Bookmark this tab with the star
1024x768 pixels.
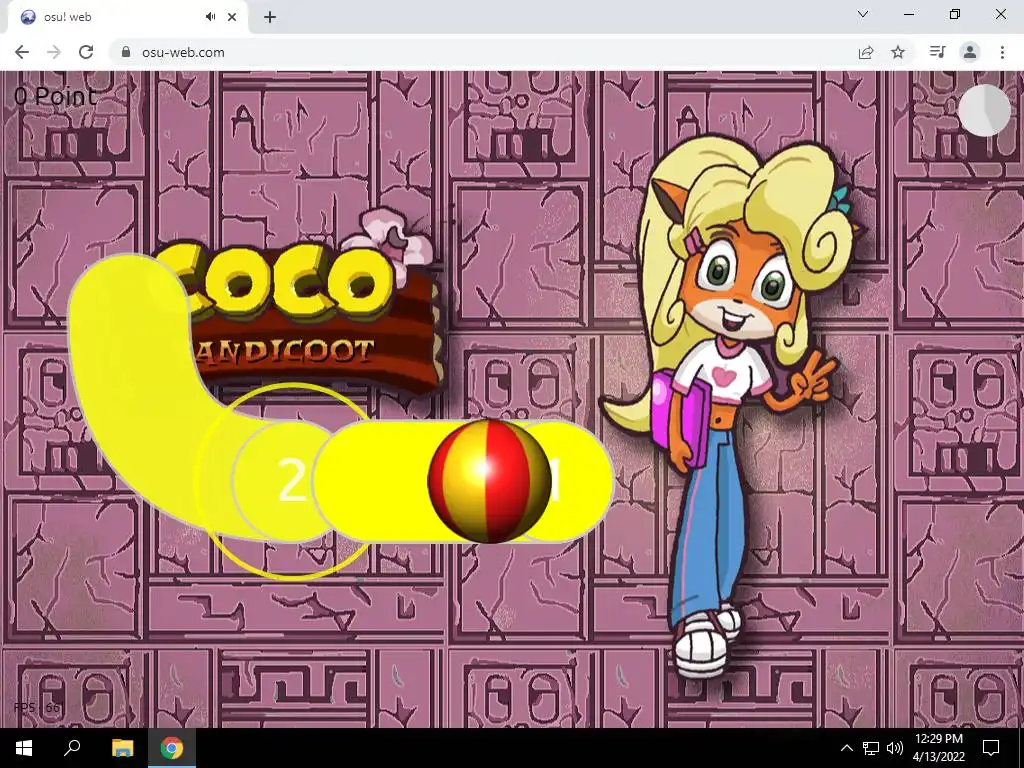(898, 52)
